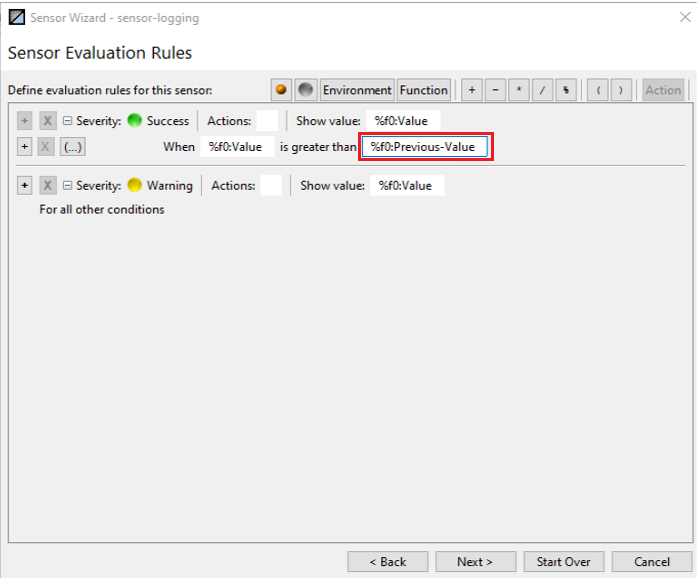
Task: Click the Start Over button
Action: [x=564, y=562]
